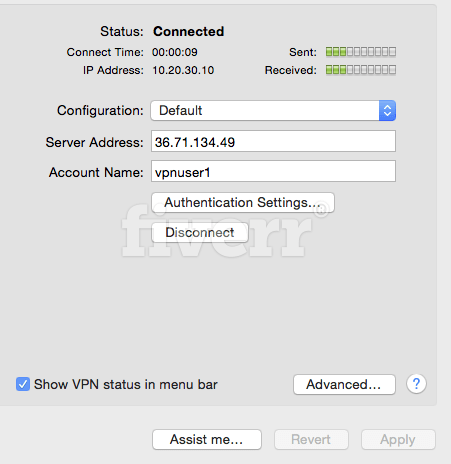Click the Apply button
This screenshot has height=464, width=451.
click(398, 439)
